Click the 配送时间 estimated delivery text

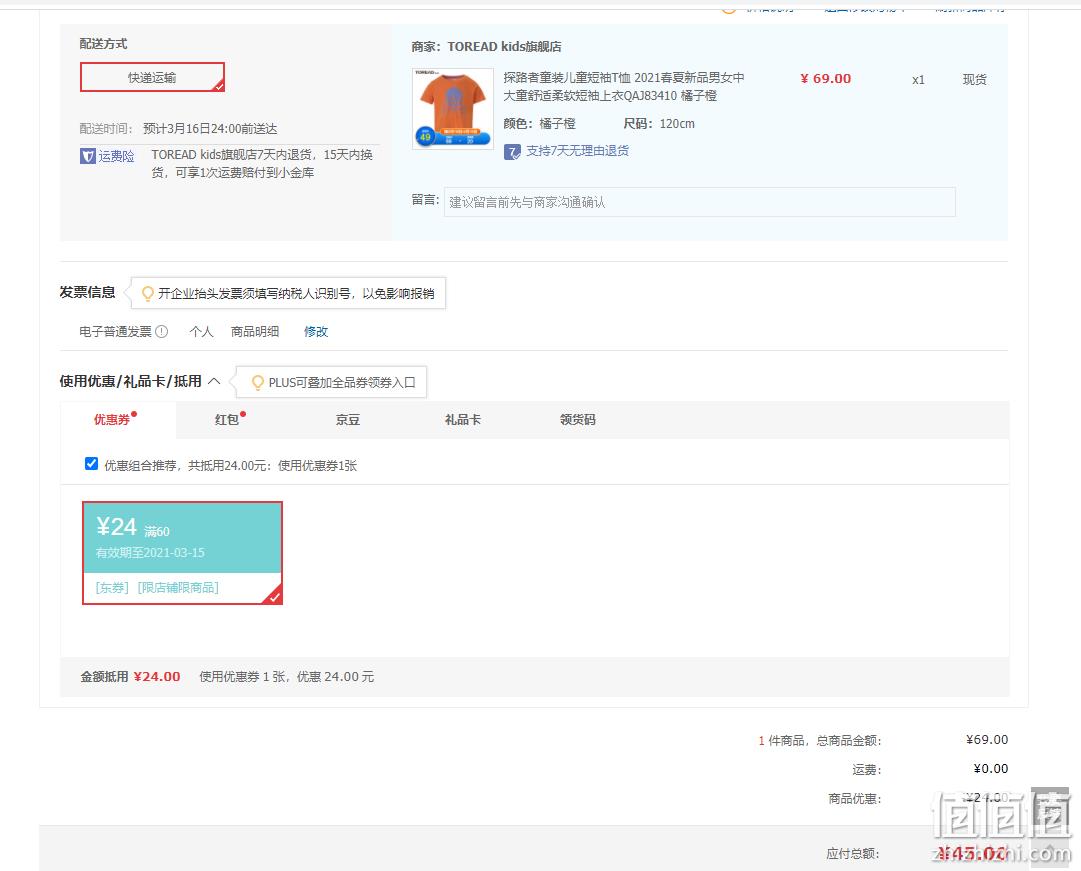point(210,129)
